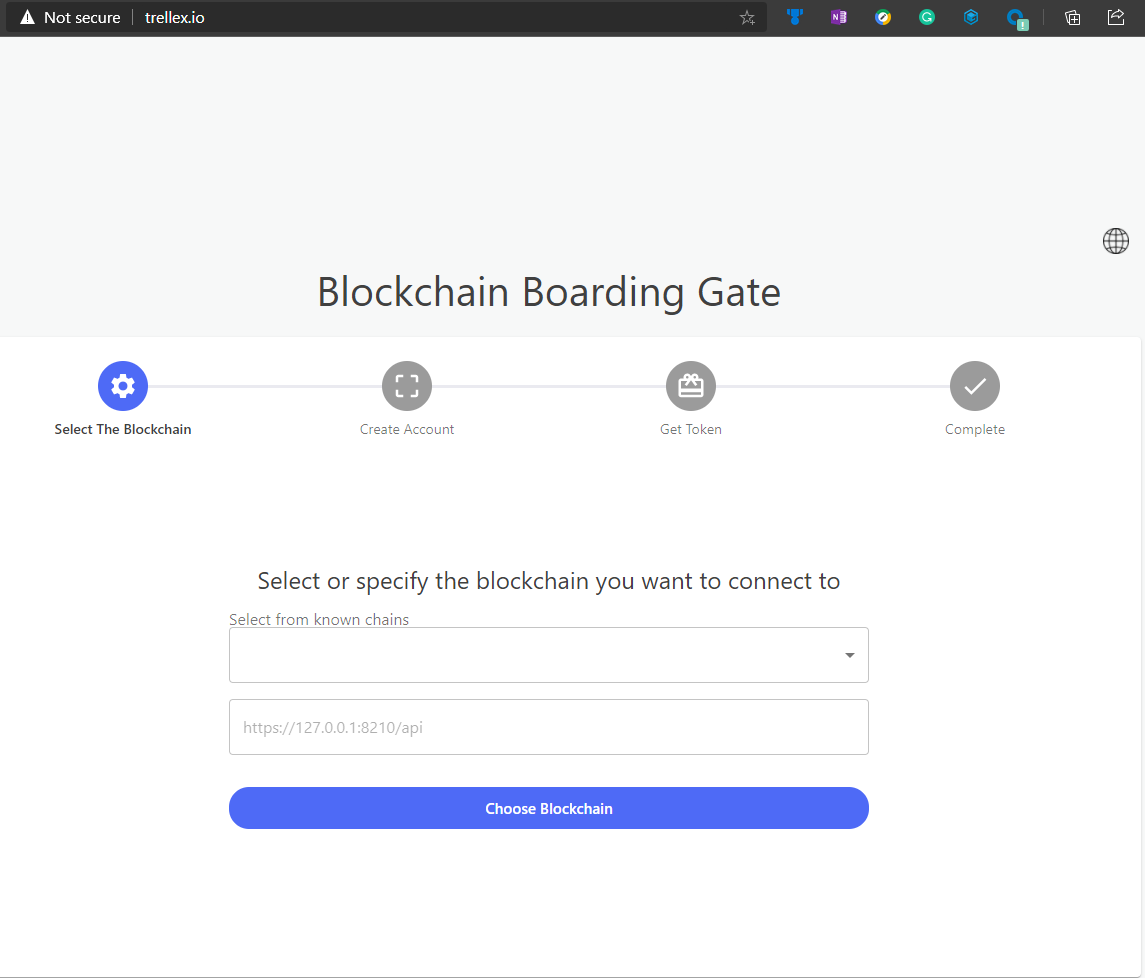1145x978 pixels.
Task: Go to the Create Account step
Action: click(407, 386)
